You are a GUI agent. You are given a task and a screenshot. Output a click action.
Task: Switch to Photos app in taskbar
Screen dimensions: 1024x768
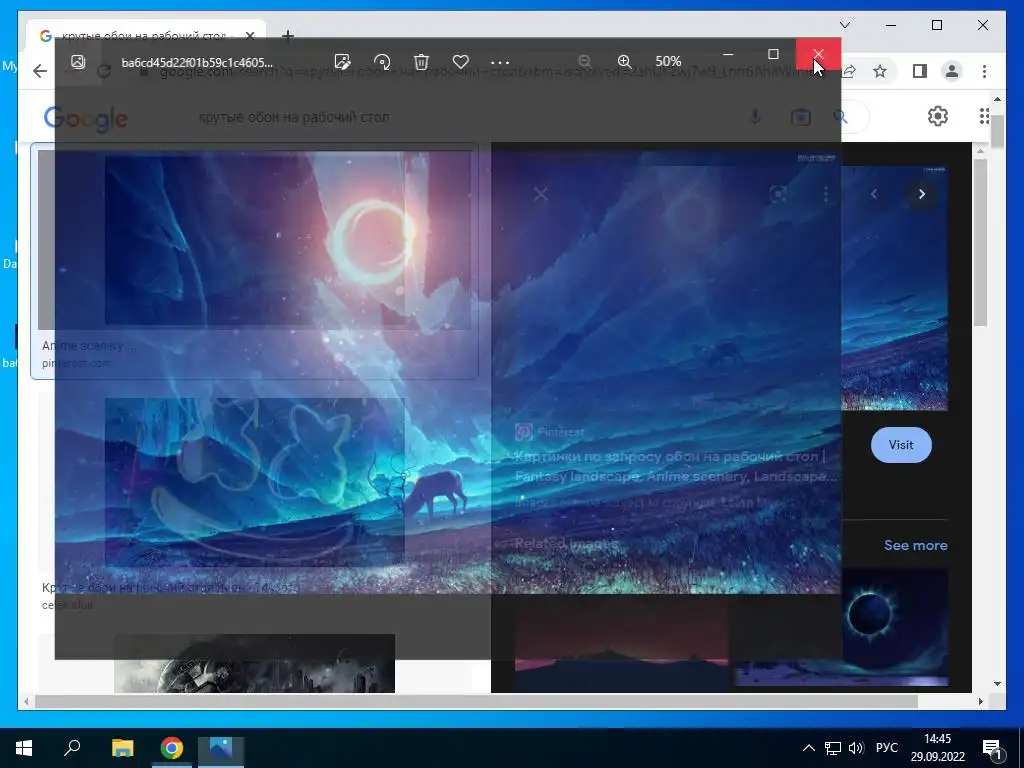pyautogui.click(x=221, y=748)
